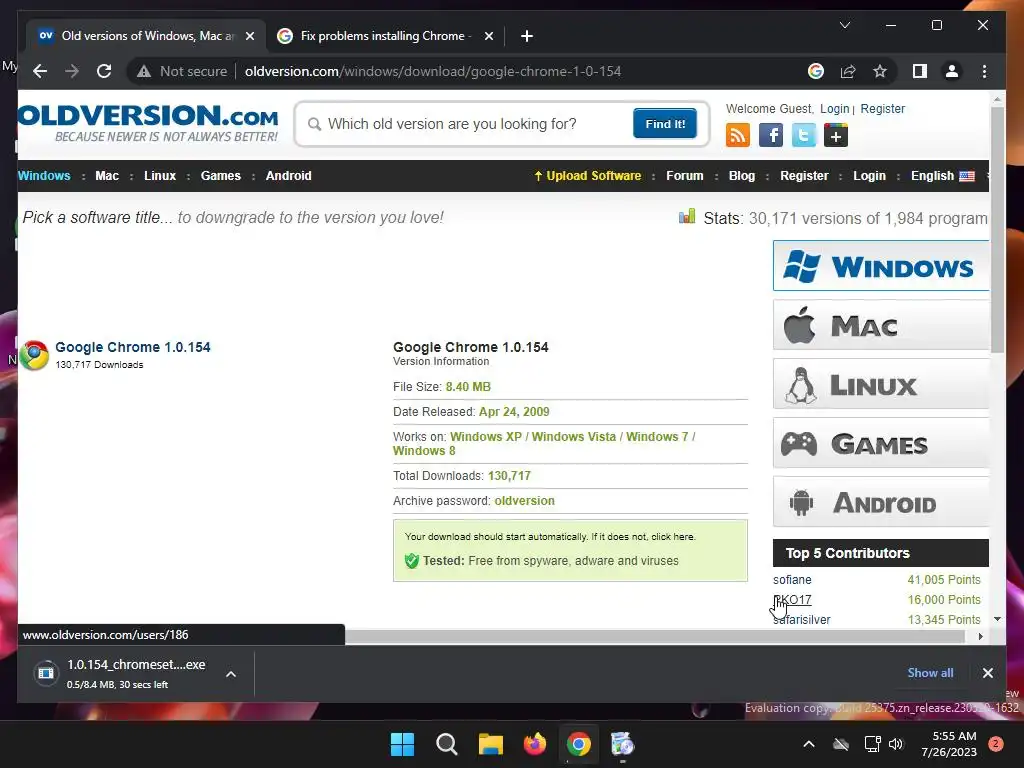Click the Windows XP works-on link
The height and width of the screenshot is (768, 1024).
(486, 436)
